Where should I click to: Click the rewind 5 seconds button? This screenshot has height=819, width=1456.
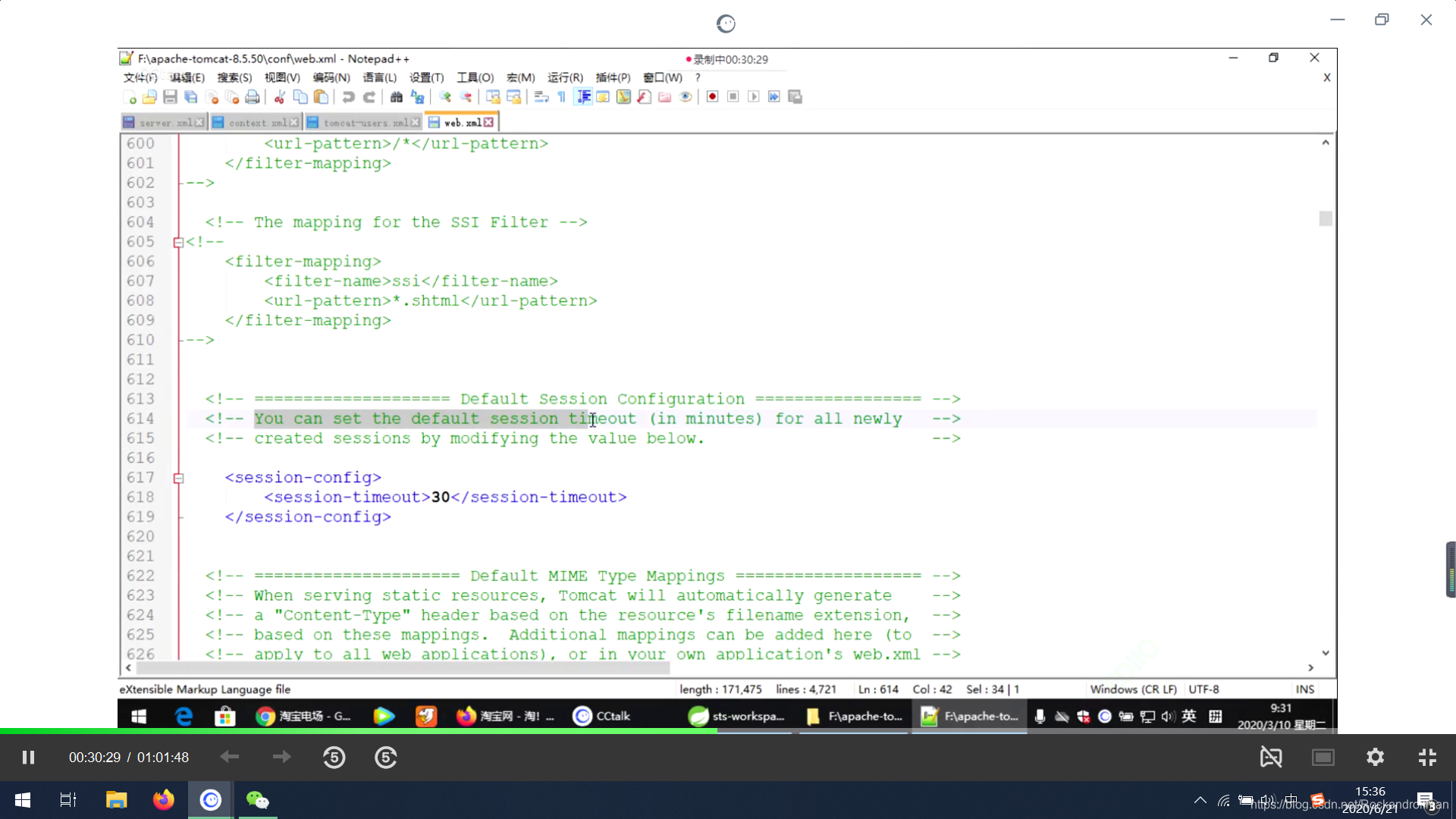click(x=334, y=757)
